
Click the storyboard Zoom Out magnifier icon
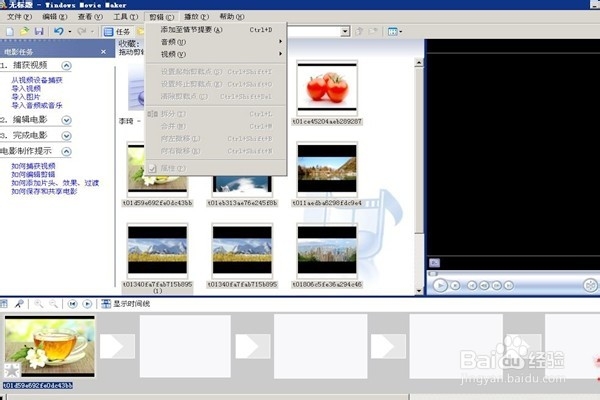53,304
